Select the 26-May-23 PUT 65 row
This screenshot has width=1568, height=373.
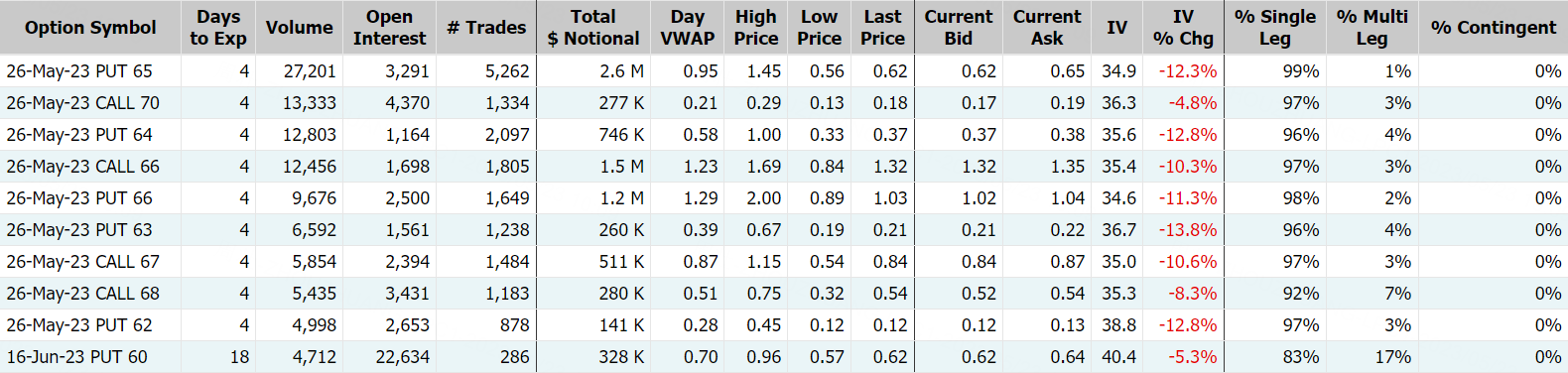pyautogui.click(x=784, y=71)
